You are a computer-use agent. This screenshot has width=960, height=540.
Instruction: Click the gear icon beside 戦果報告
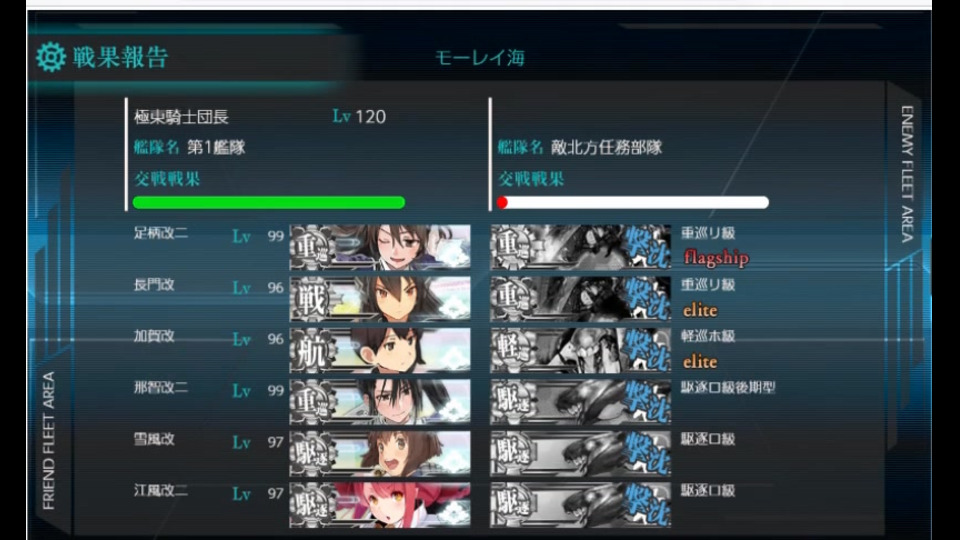[x=51, y=57]
